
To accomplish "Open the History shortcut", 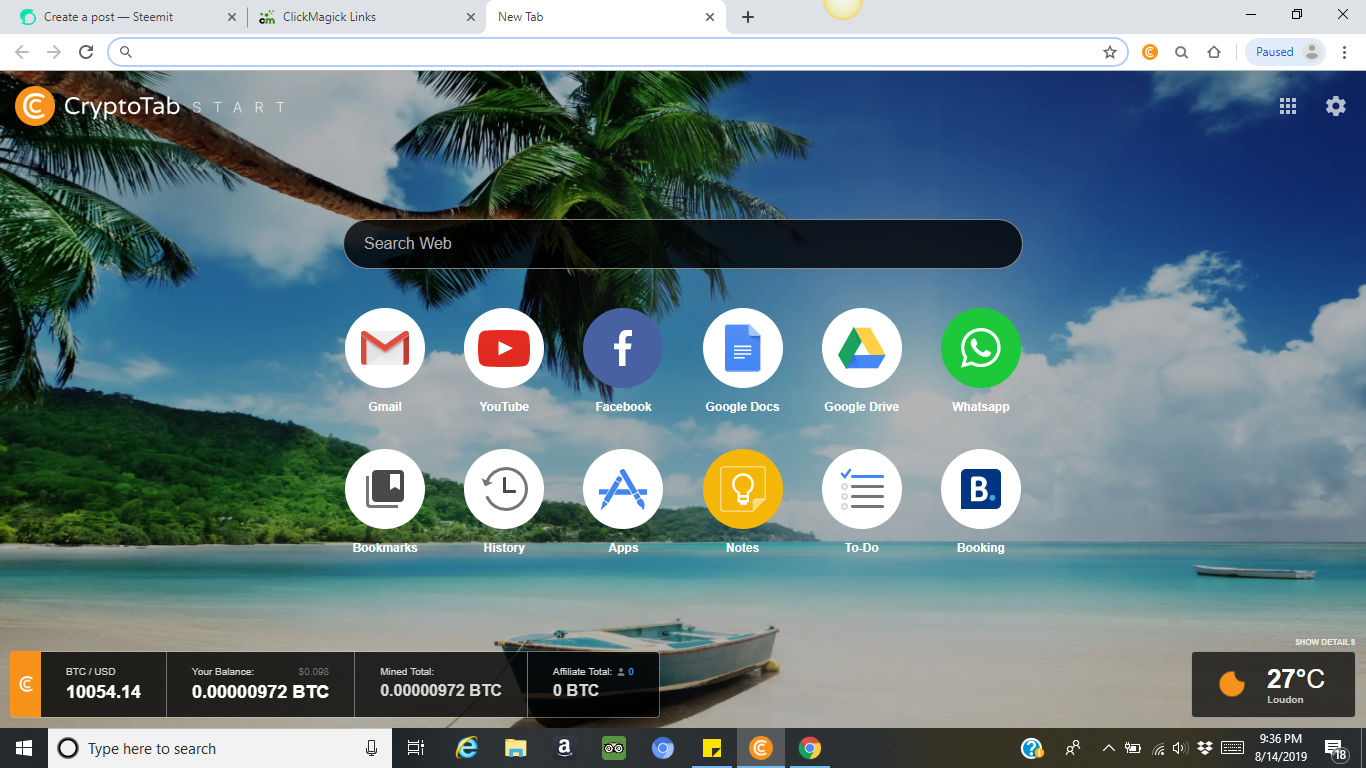I will 504,489.
